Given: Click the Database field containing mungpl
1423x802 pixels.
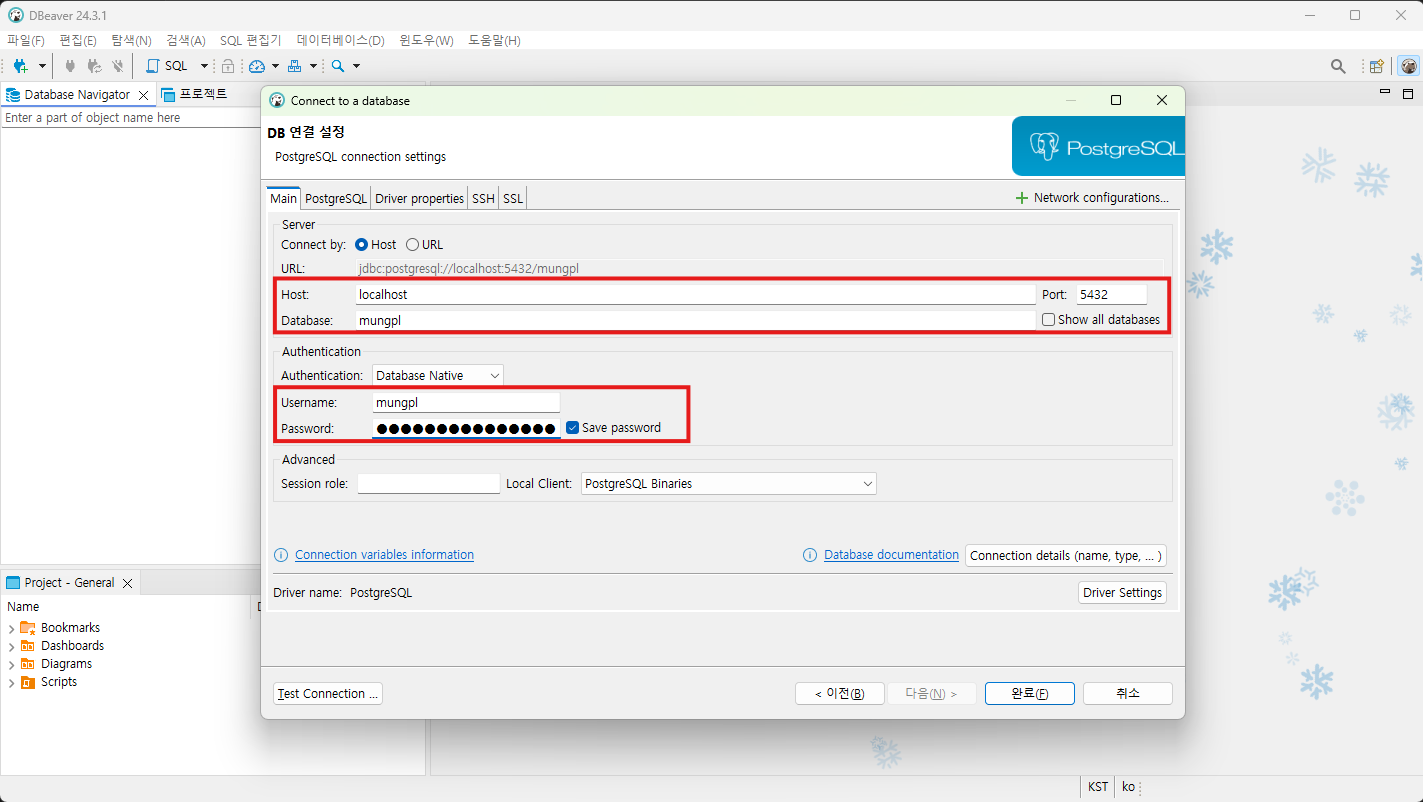Looking at the screenshot, I should tap(696, 320).
